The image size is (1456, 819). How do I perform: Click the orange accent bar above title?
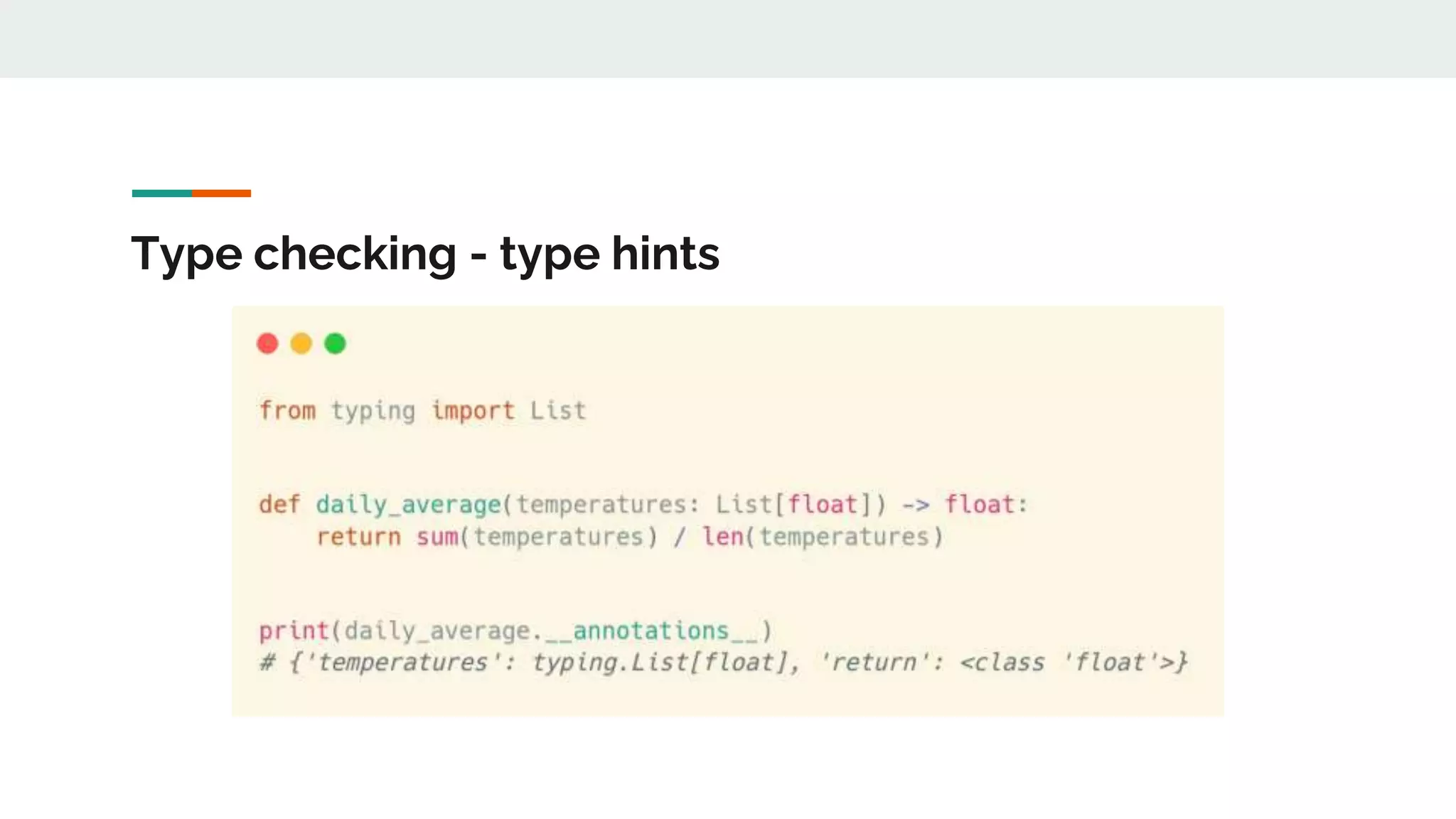coord(221,193)
